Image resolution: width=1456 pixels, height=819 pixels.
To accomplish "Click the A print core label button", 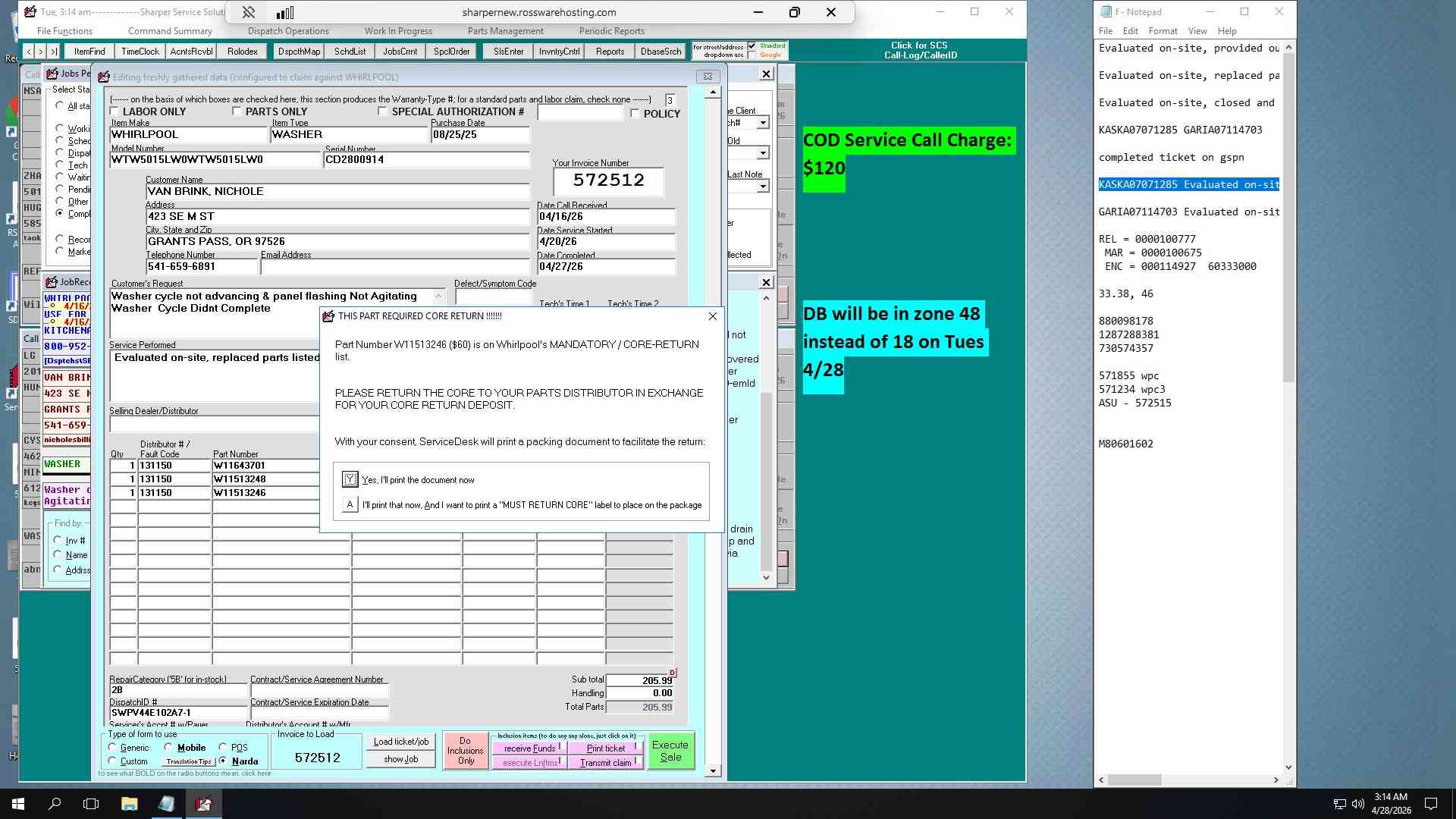I will (350, 504).
